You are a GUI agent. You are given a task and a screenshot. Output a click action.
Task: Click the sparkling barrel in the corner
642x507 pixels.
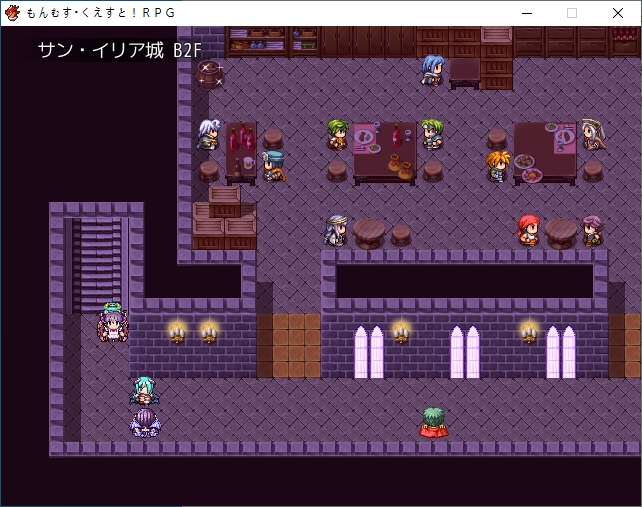pyautogui.click(x=209, y=75)
